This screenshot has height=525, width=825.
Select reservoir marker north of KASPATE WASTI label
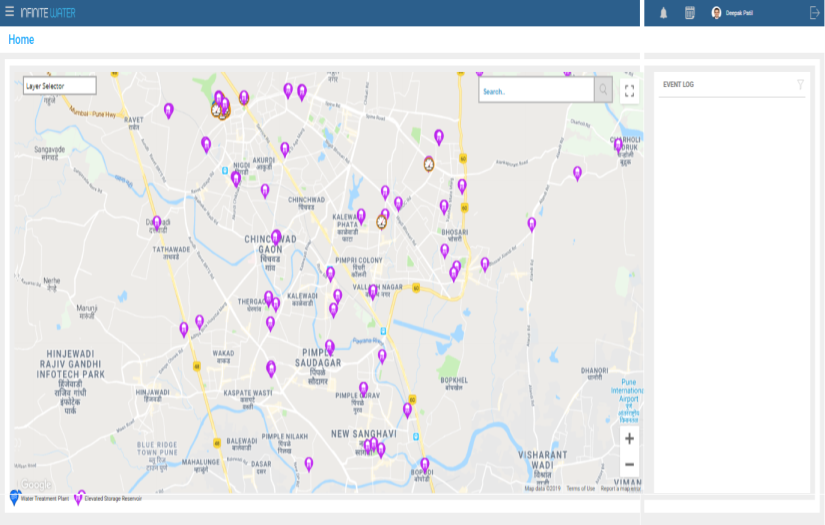[x=271, y=368]
